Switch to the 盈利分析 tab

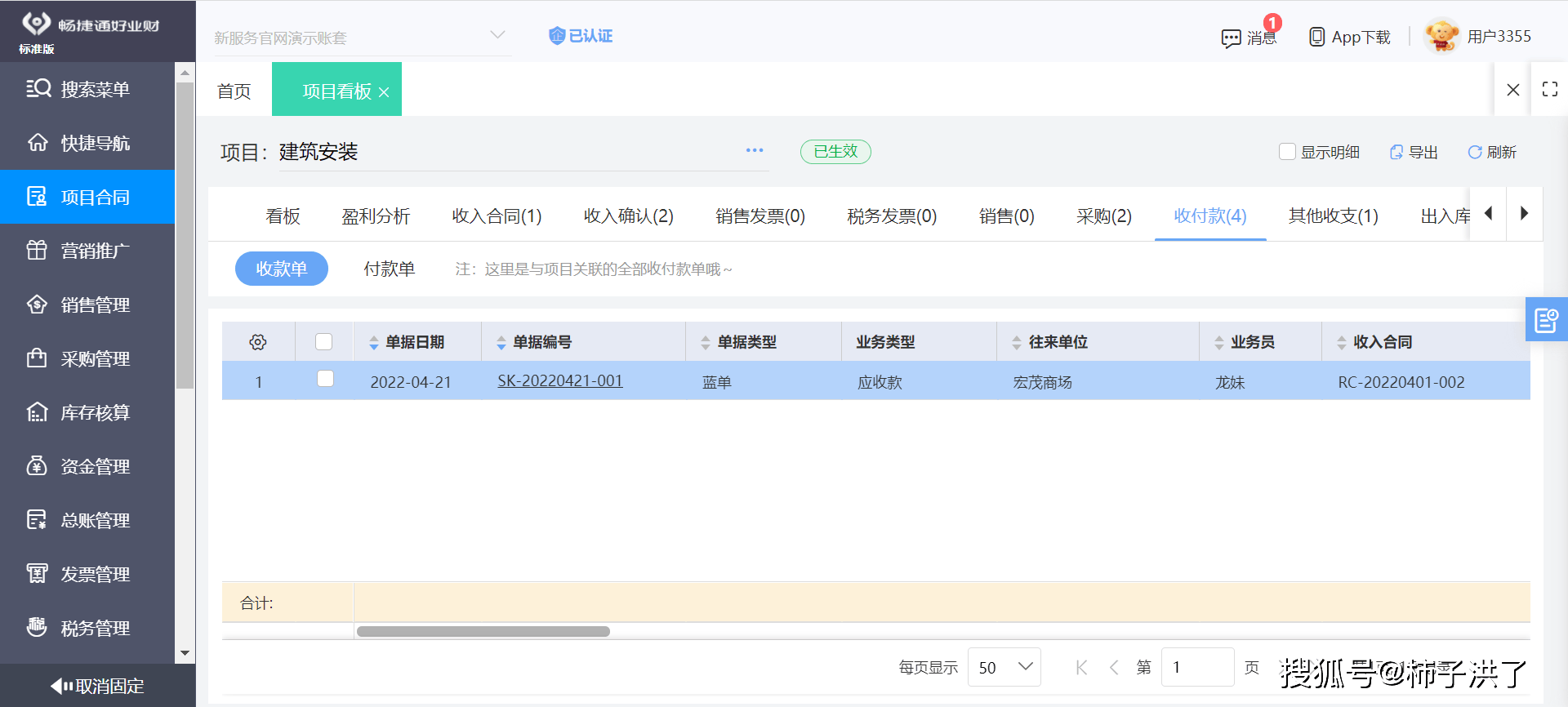376,216
